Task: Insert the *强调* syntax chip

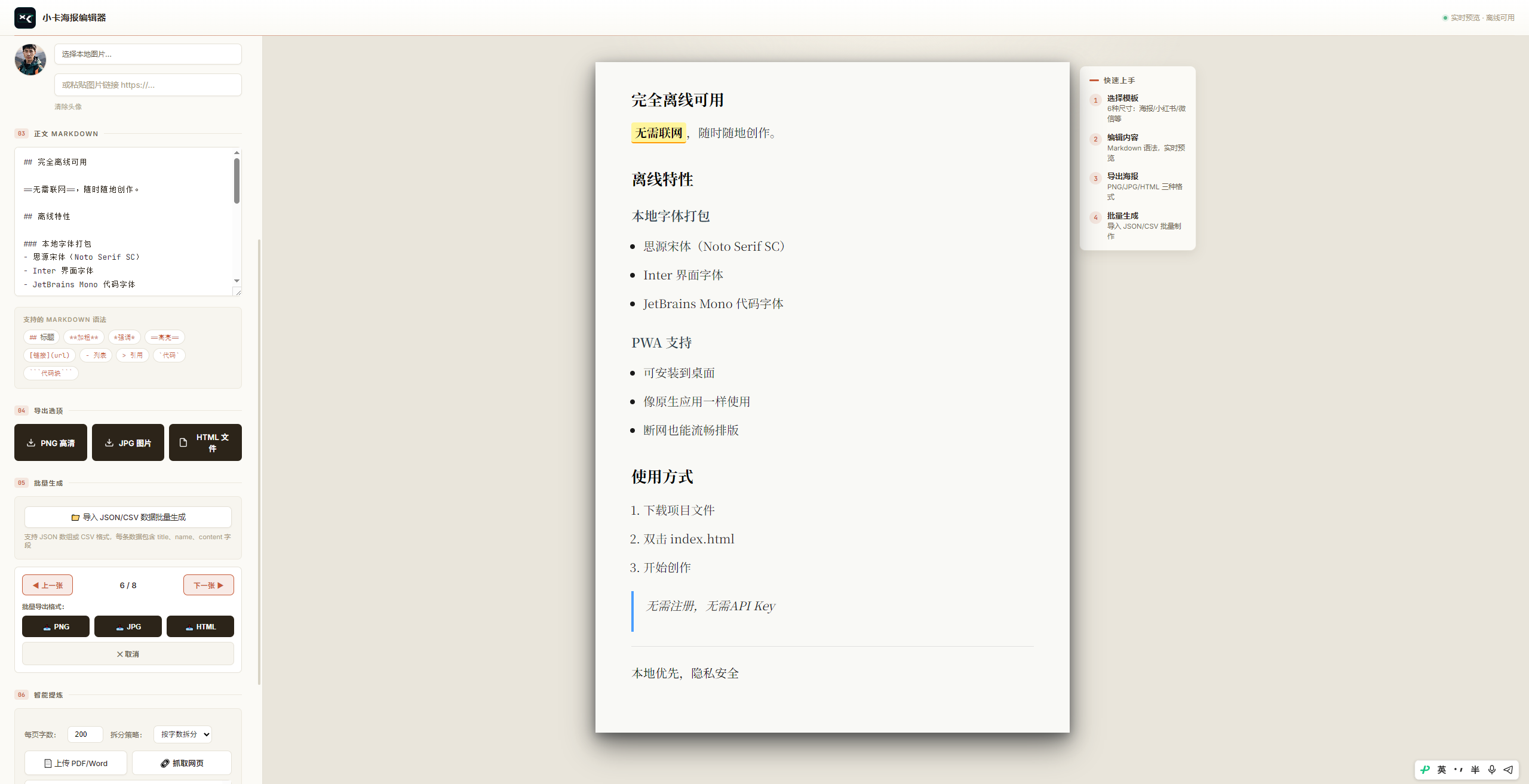Action: 124,337
